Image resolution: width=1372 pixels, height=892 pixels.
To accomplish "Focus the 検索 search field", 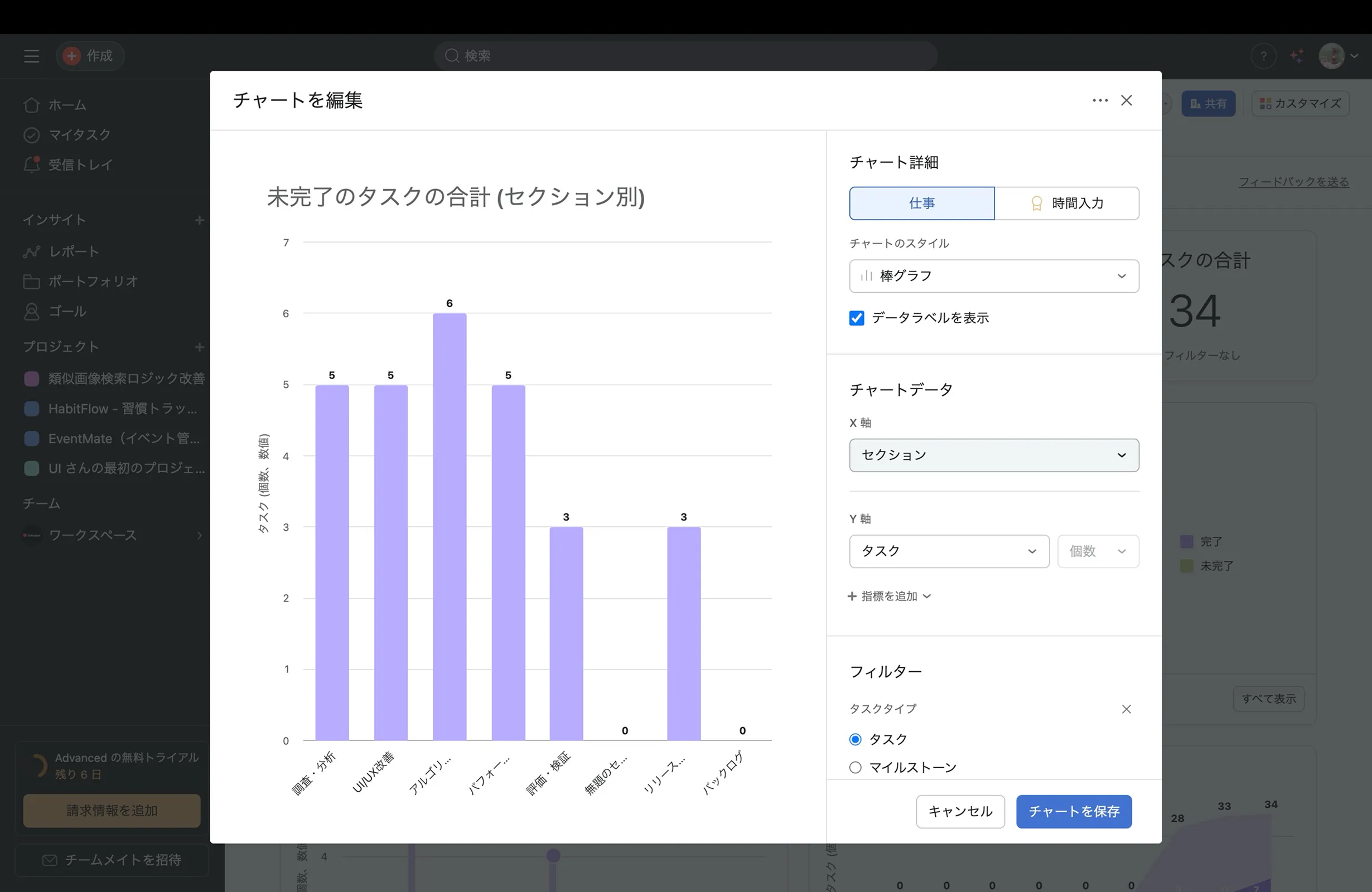I will click(685, 56).
